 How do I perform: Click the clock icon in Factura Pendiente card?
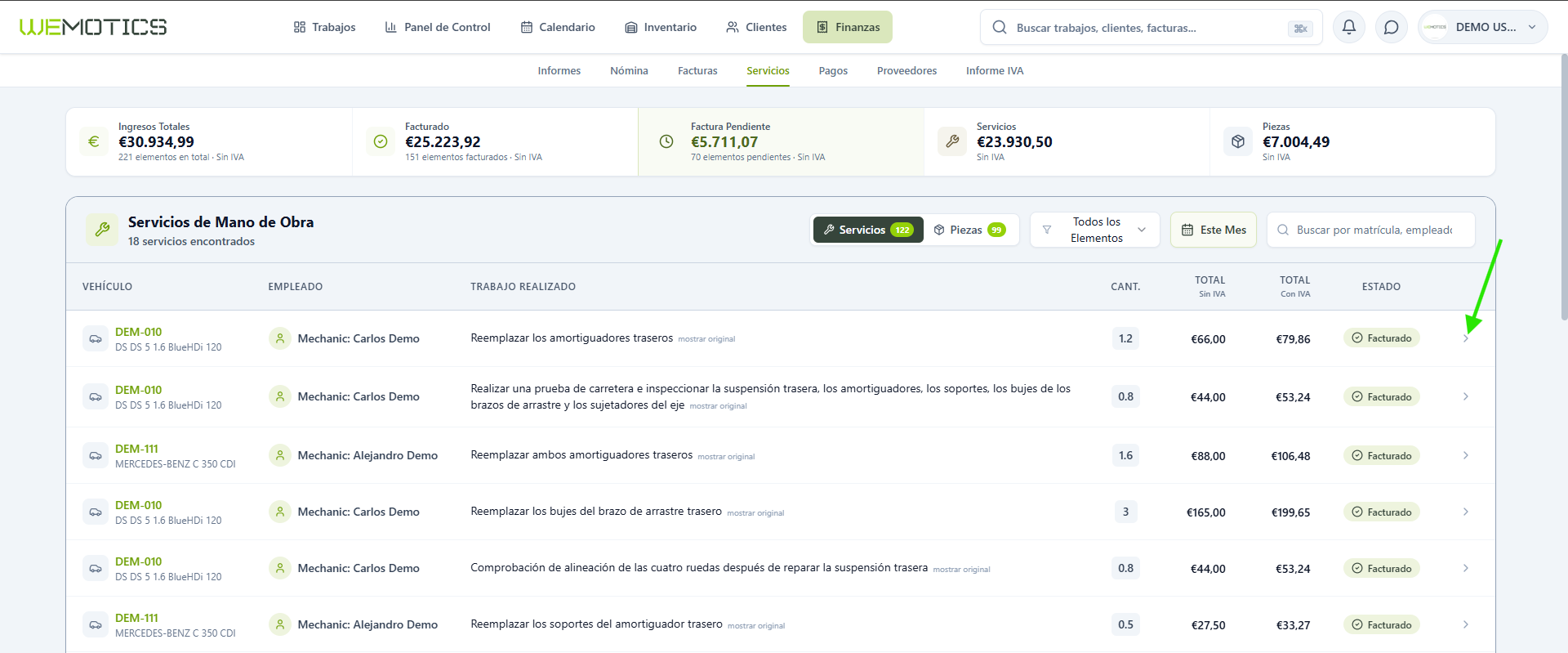pyautogui.click(x=666, y=141)
